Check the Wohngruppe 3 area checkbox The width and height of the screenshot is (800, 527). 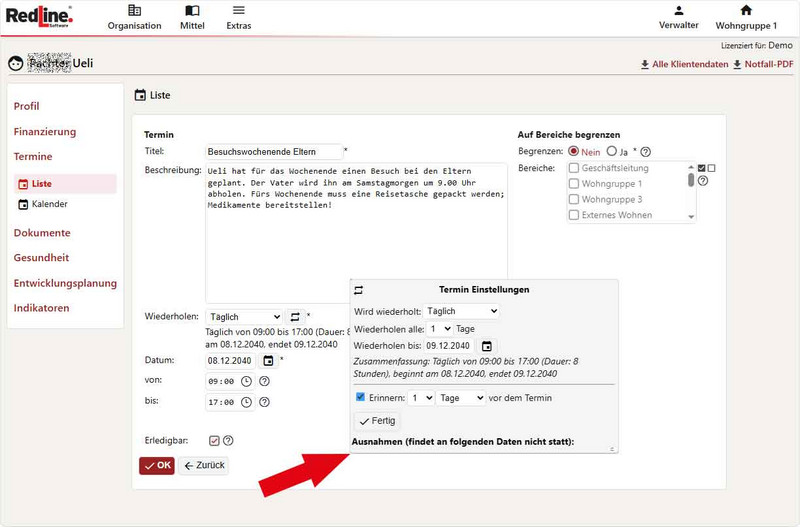574,200
